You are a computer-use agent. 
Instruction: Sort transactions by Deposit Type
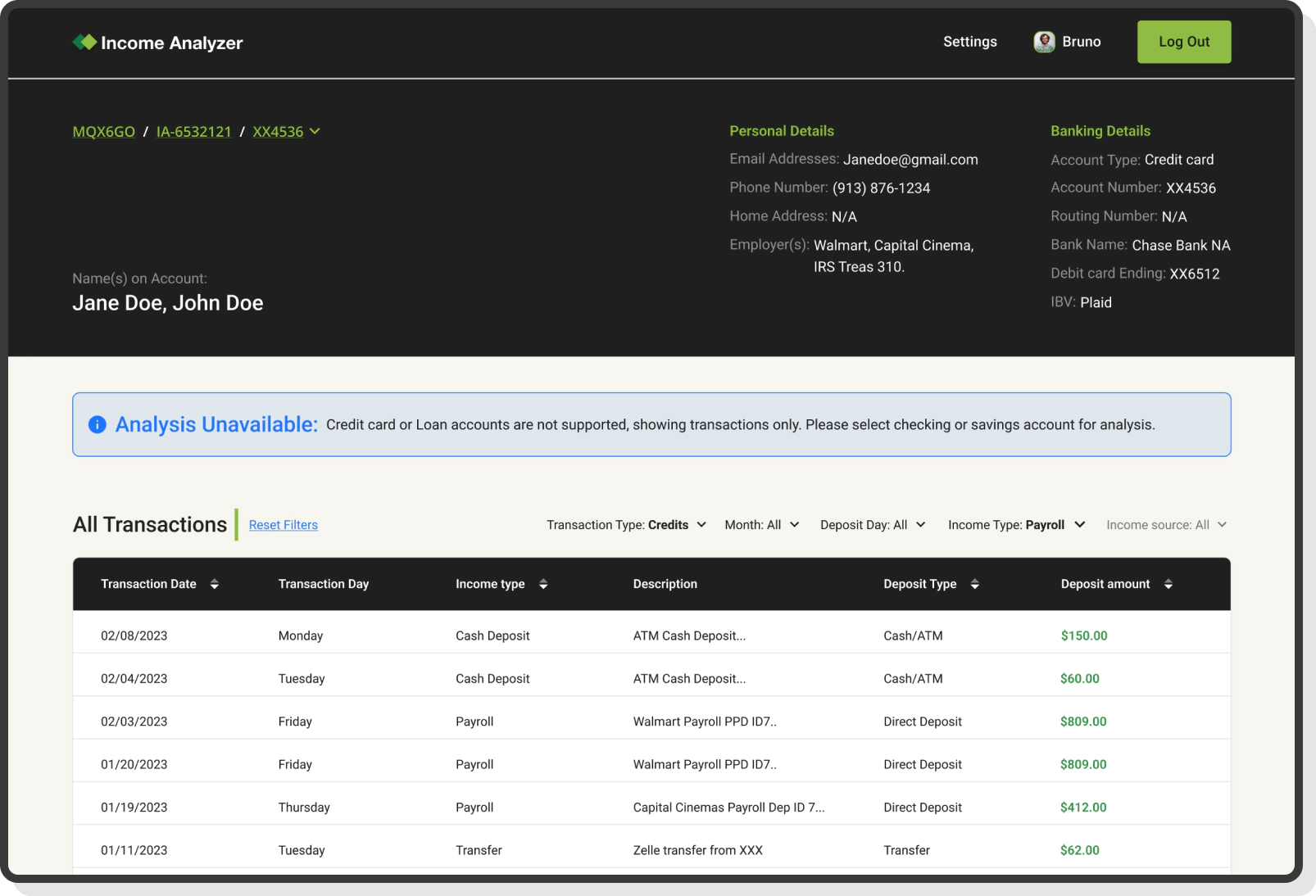pyautogui.click(x=974, y=584)
